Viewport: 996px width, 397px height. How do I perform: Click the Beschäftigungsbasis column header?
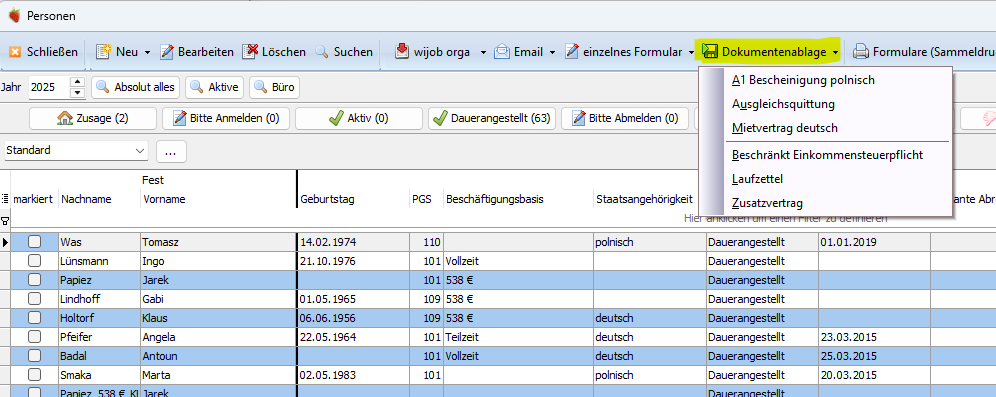tap(518, 199)
